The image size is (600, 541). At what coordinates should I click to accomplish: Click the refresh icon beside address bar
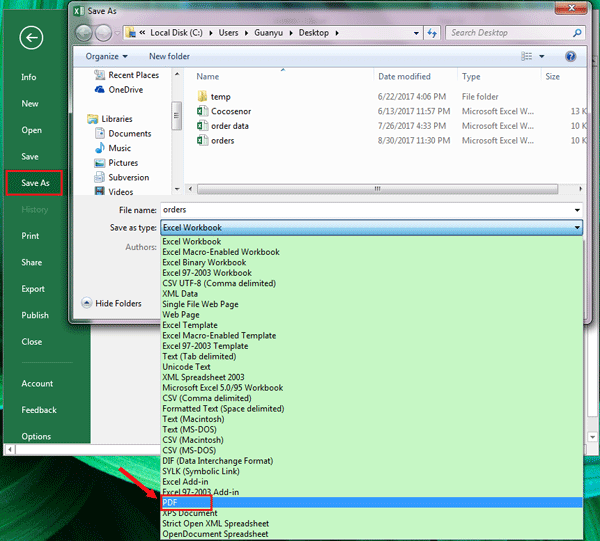click(432, 33)
